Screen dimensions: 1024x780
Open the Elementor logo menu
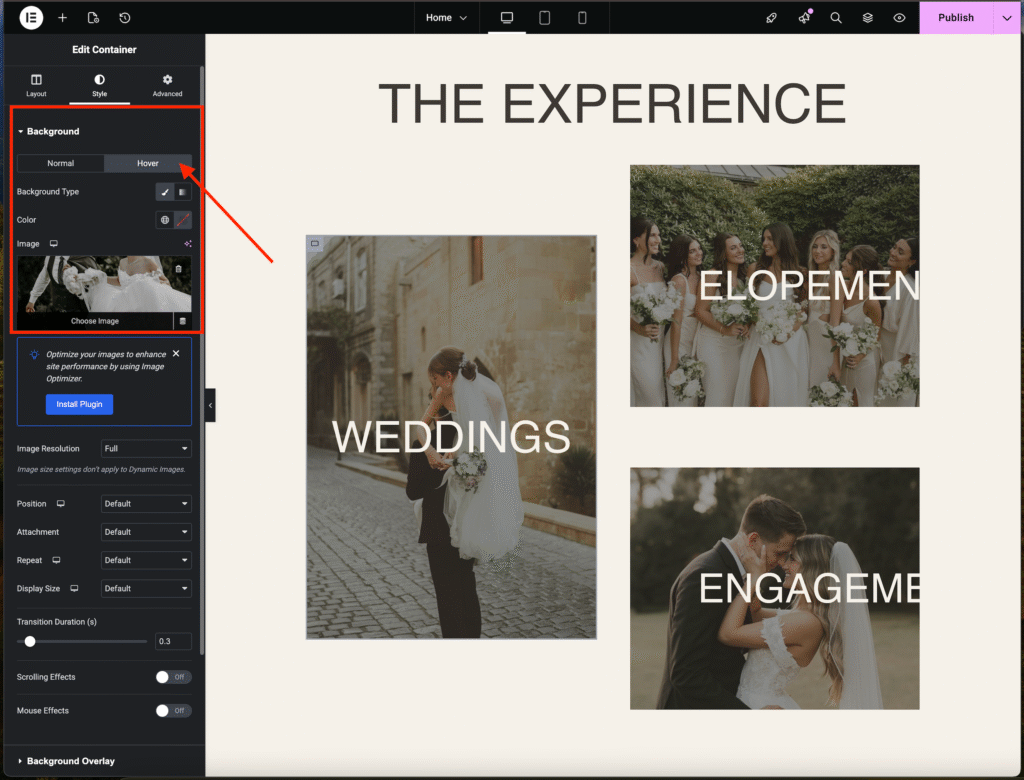tap(31, 18)
